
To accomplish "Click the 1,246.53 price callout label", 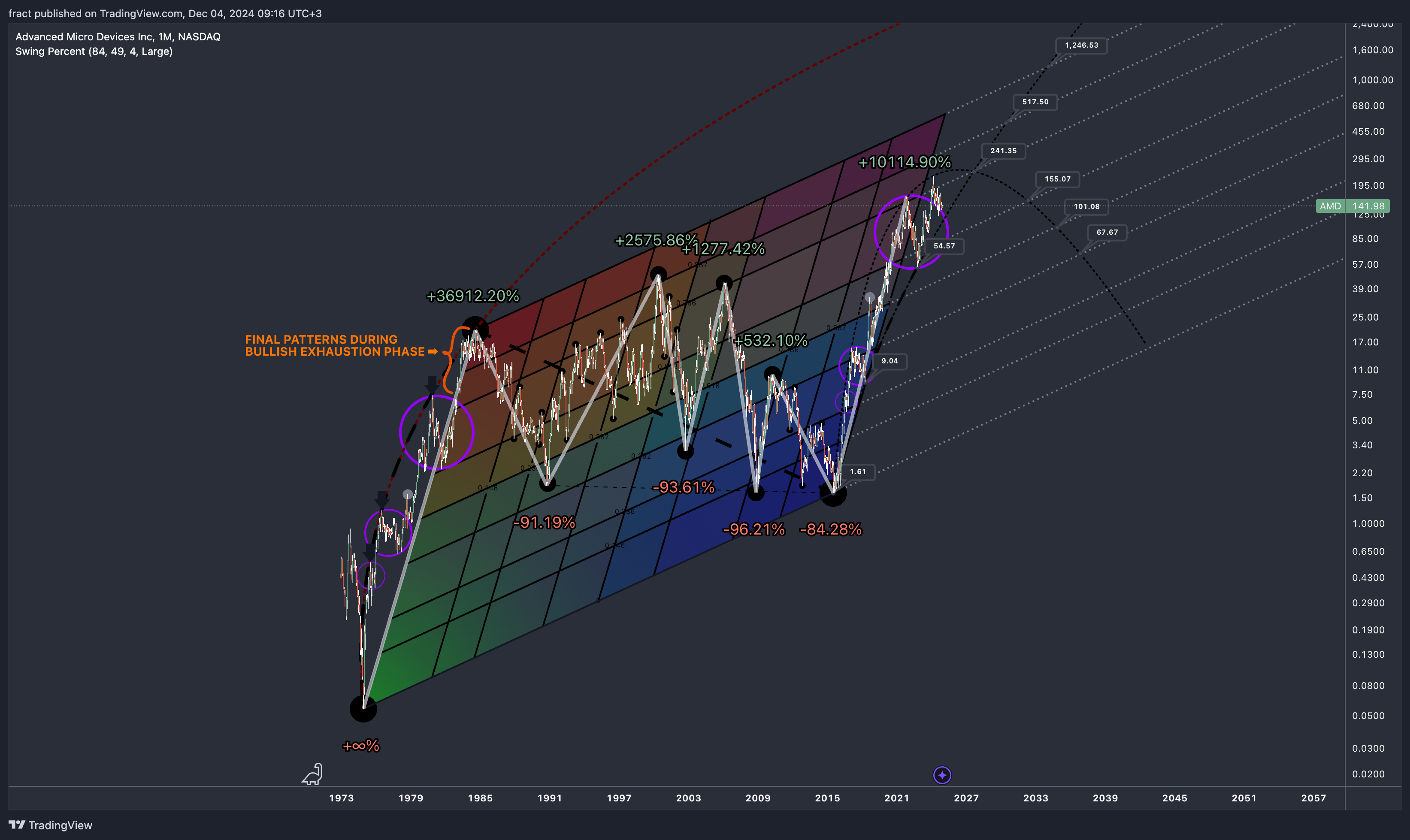I will (1081, 45).
